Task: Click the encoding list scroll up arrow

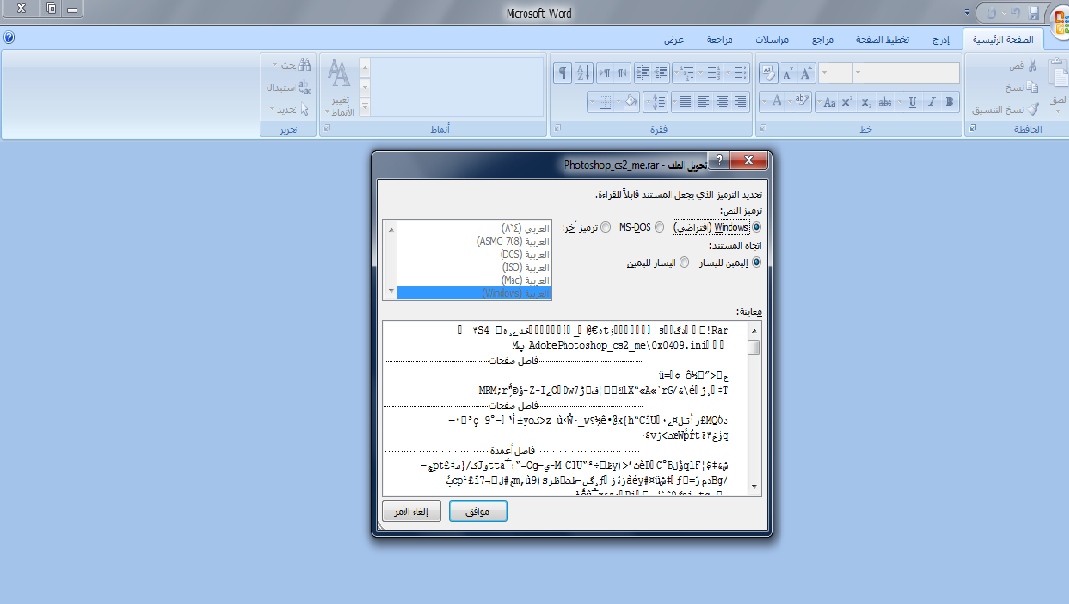Action: click(x=391, y=230)
